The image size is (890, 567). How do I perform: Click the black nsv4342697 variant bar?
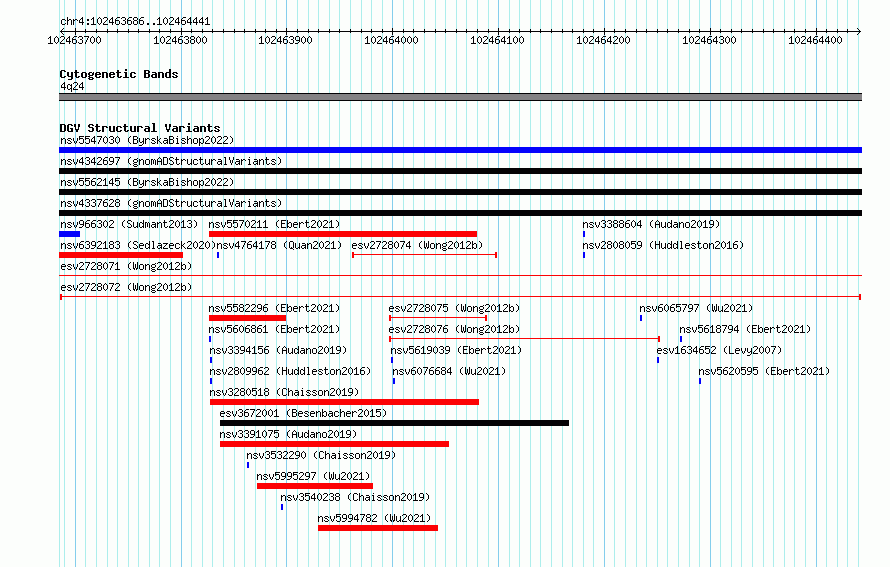pyautogui.click(x=460, y=171)
